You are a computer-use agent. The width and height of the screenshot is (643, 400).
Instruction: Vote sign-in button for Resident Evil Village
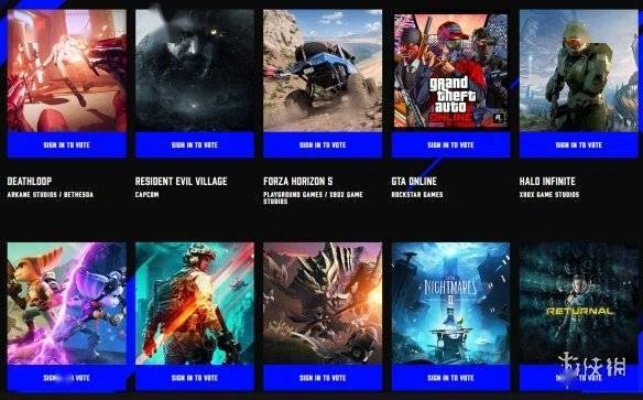195,145
